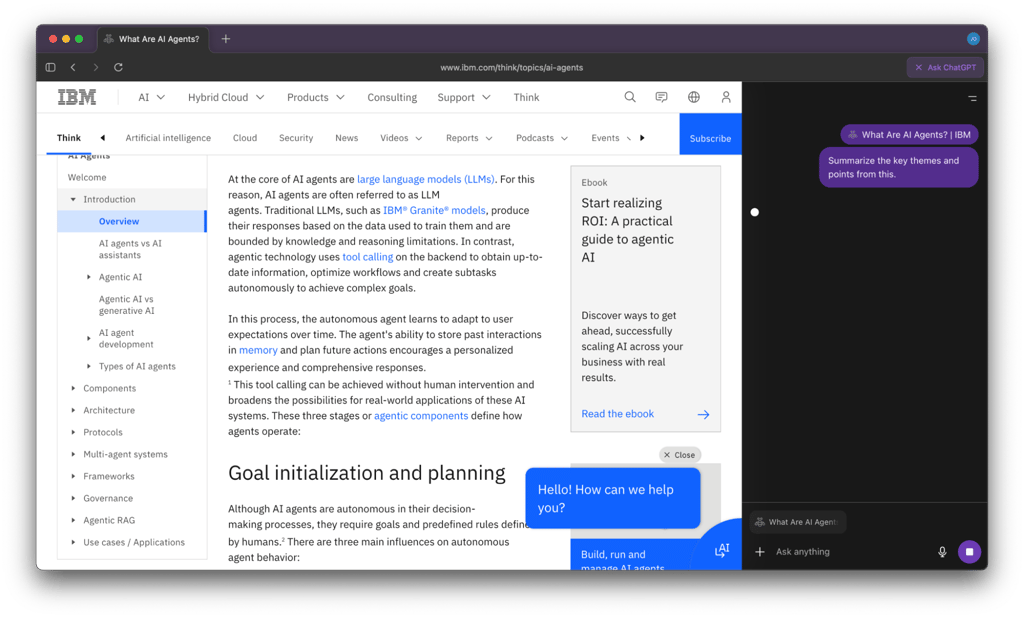Open the chat message icon in IBM header
Image resolution: width=1024 pixels, height=618 pixels.
662,97
